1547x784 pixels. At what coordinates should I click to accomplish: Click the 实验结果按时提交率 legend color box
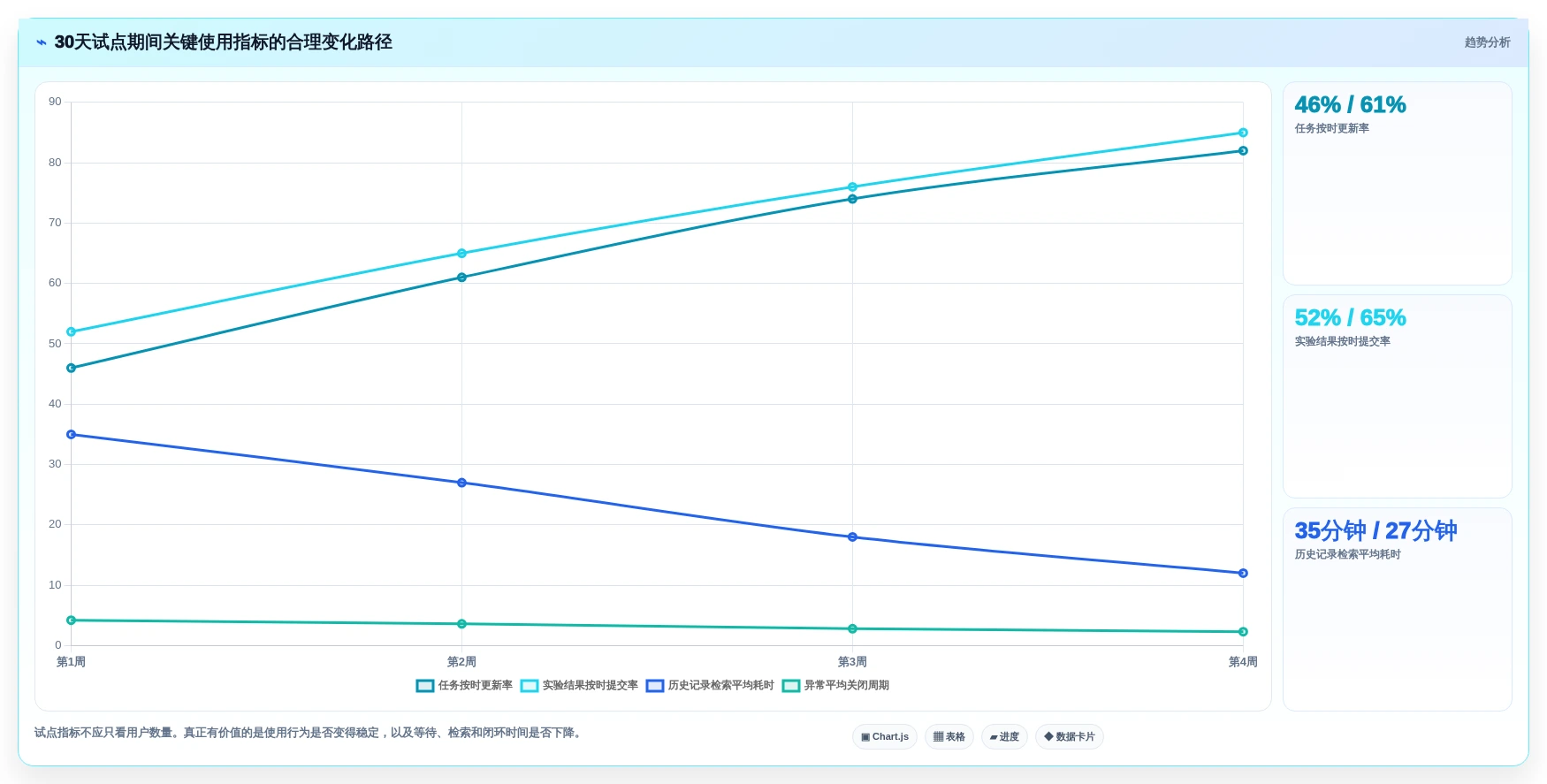coord(530,686)
